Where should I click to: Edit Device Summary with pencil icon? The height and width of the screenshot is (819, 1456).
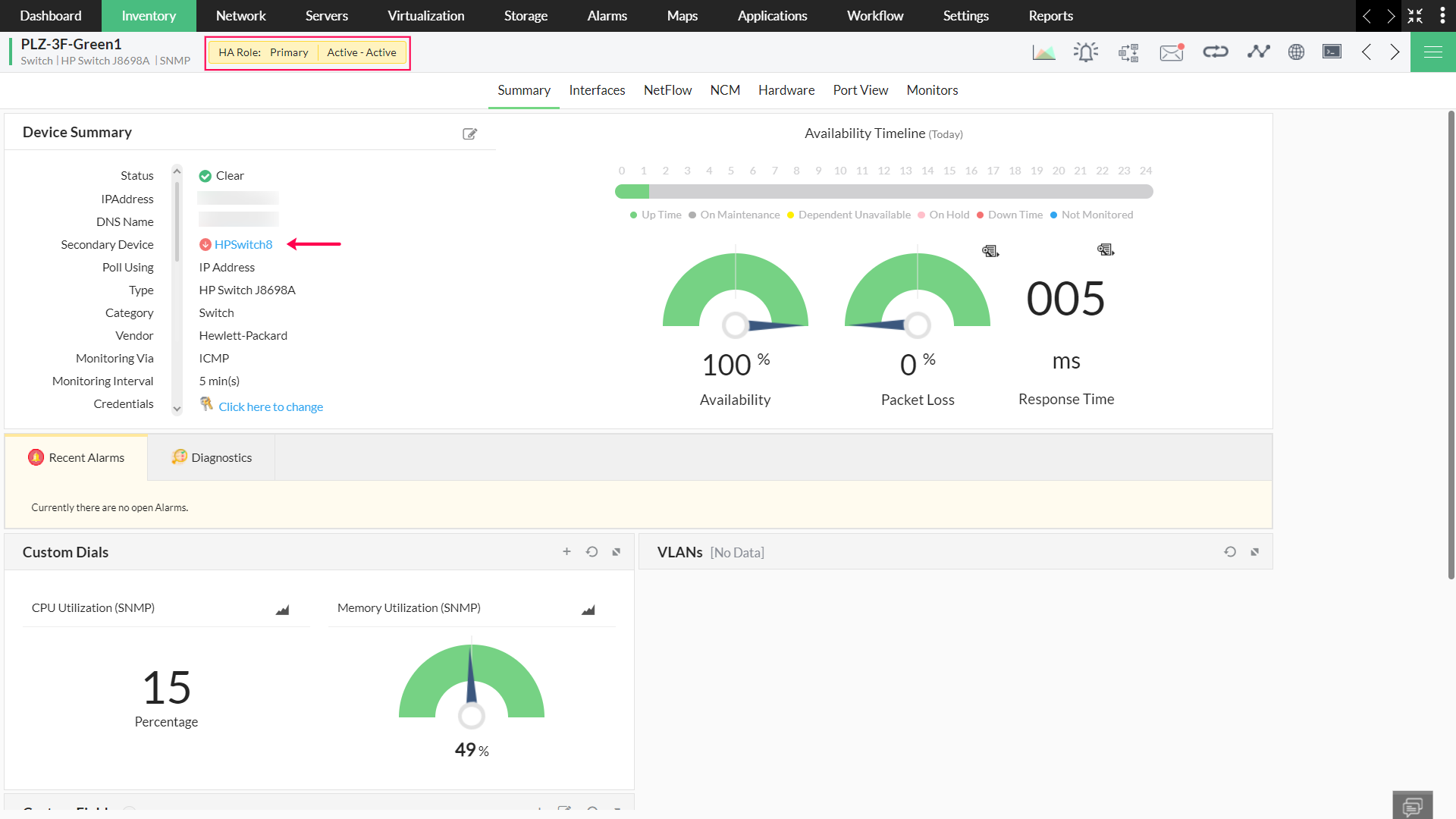tap(469, 133)
